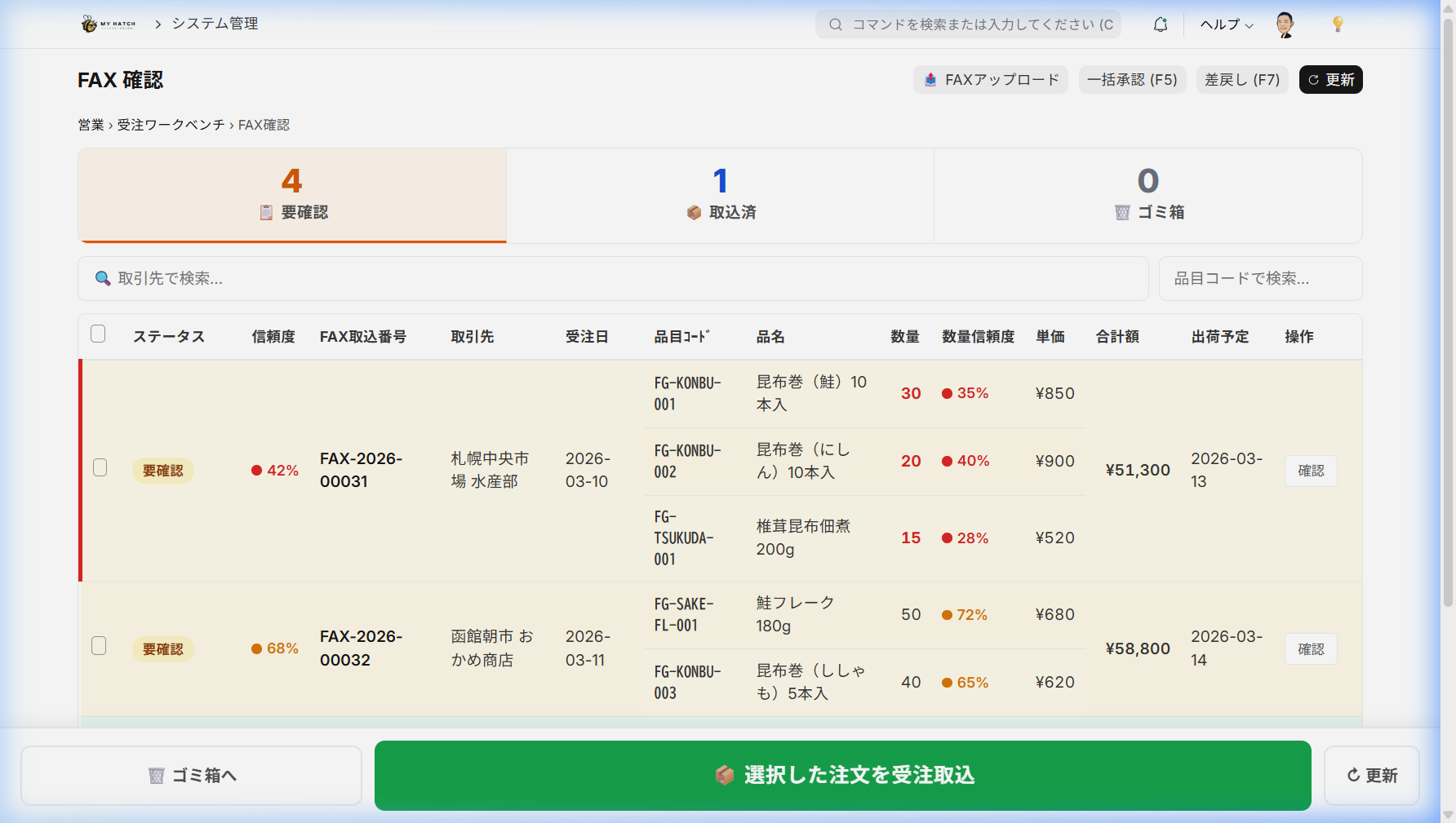
Task: Toggle the select-all header checkbox
Action: pyautogui.click(x=98, y=334)
